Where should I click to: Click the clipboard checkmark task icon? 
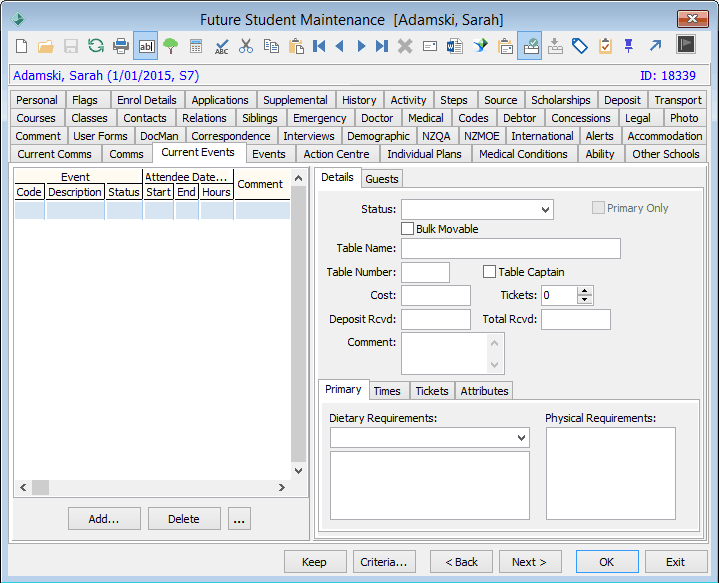605,46
